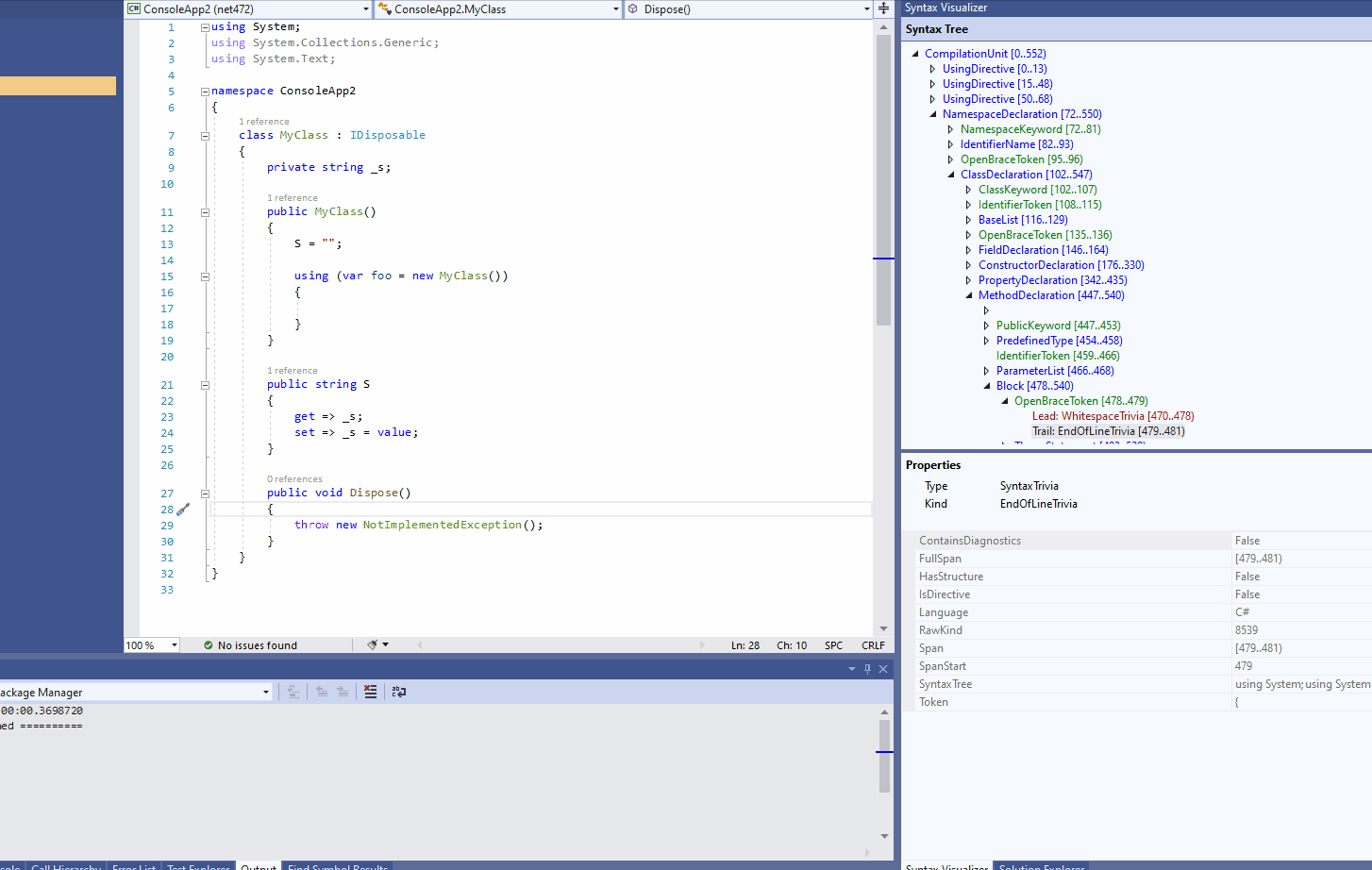Go to next message in Output
This screenshot has width=1372, height=870.
[x=342, y=692]
